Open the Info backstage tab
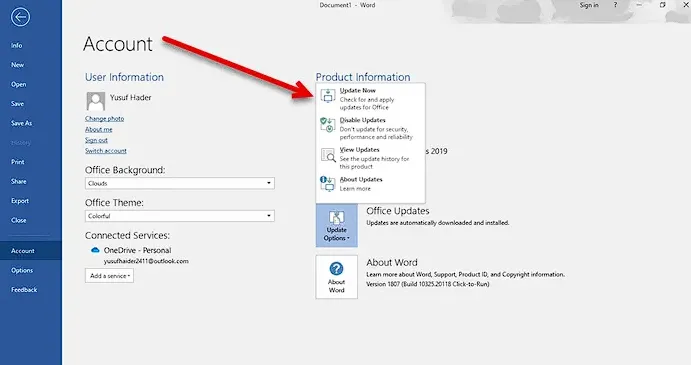 [x=17, y=45]
